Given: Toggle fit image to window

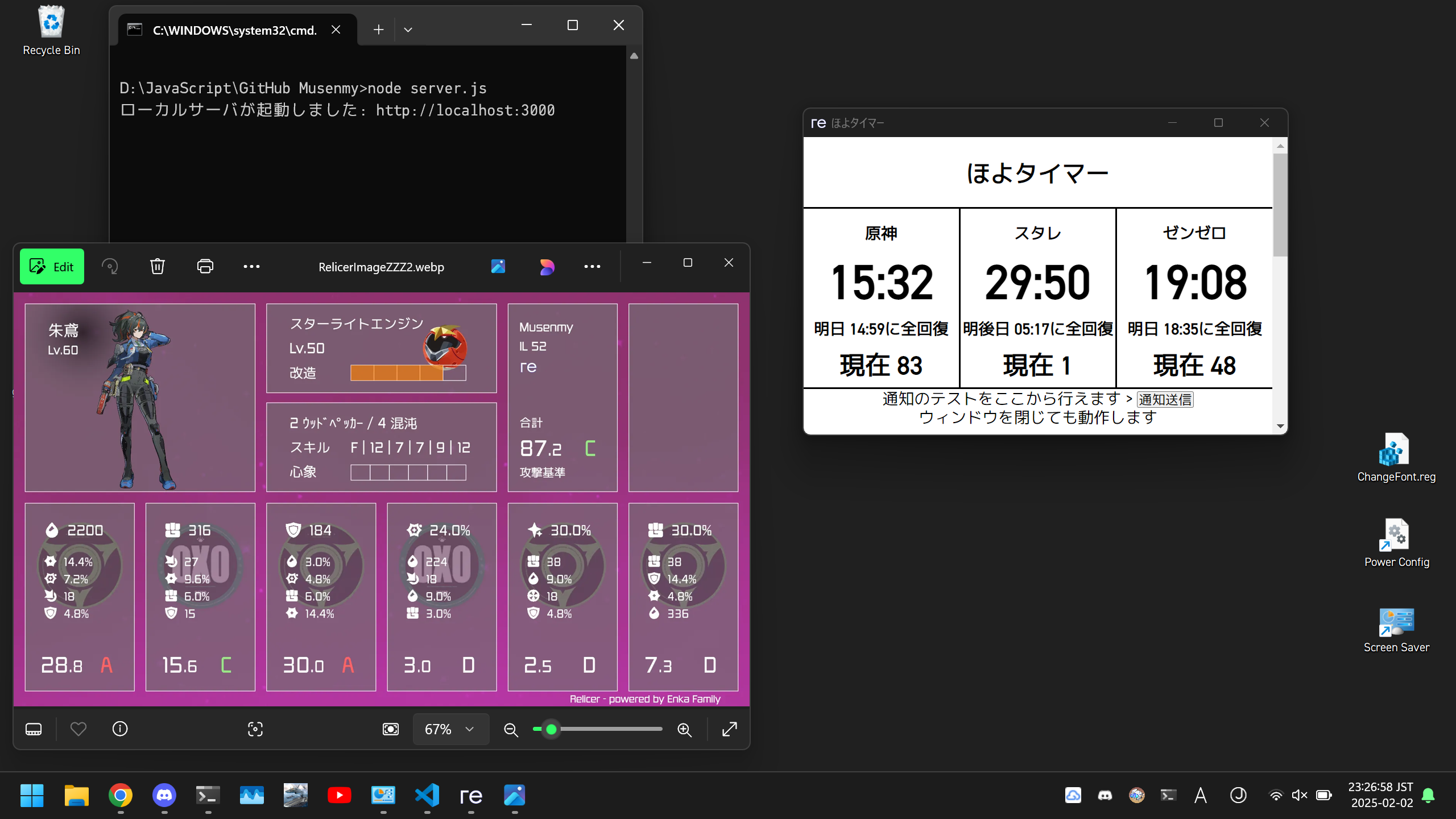Looking at the screenshot, I should coord(391,729).
